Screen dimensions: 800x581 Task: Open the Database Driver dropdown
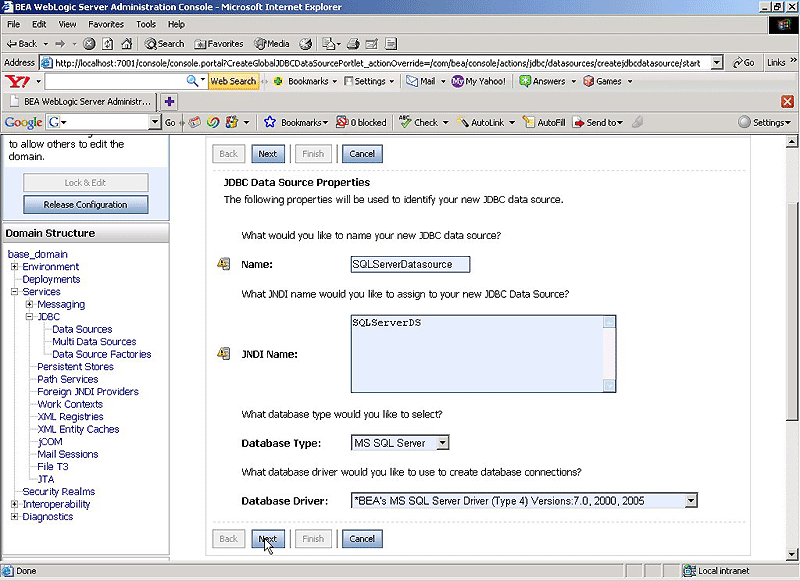[x=691, y=501]
